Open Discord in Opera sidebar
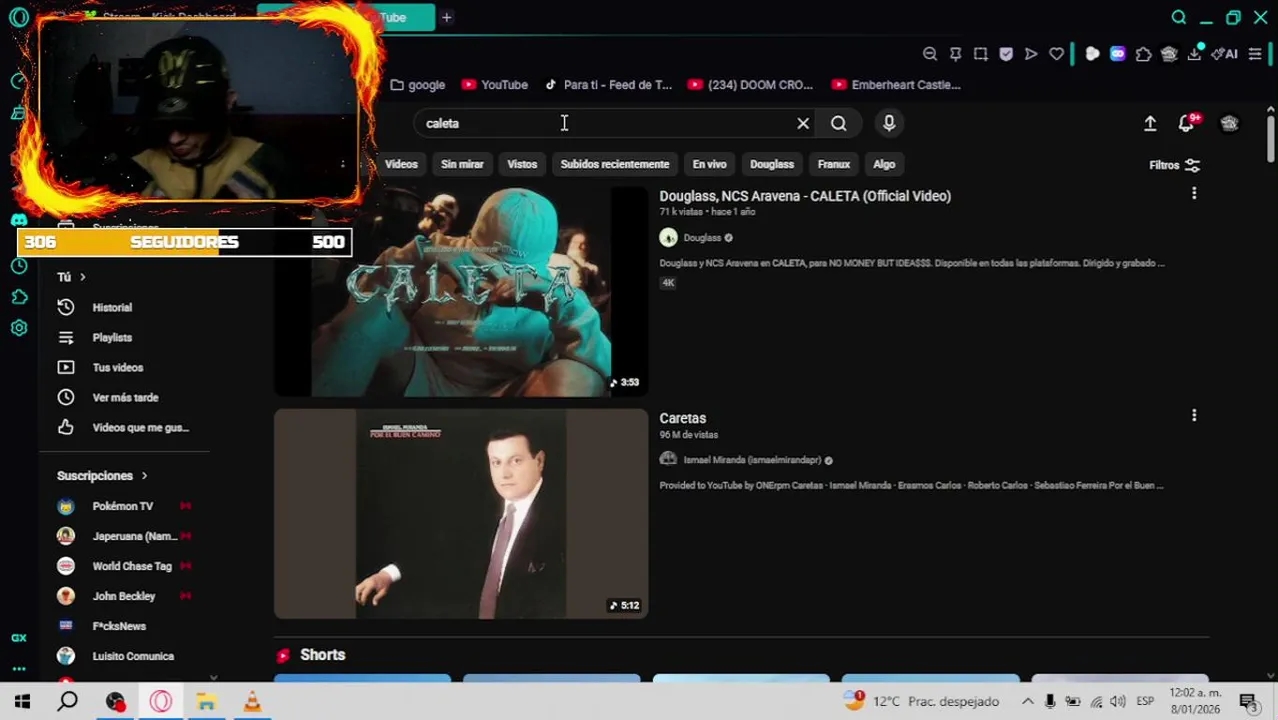This screenshot has width=1278, height=720. (x=19, y=220)
